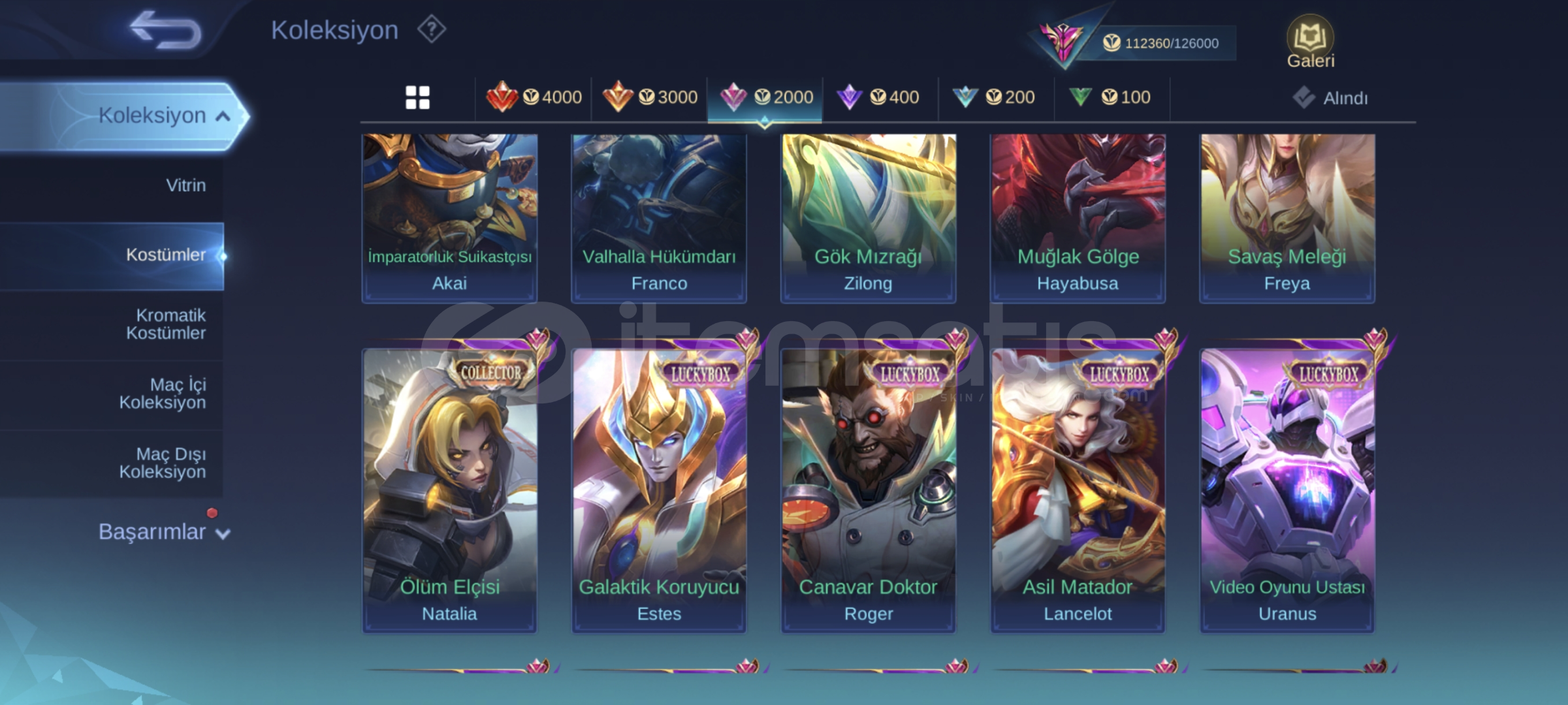Filter by orange 3000 gem tier
Screen dimensions: 1568x705
(x=650, y=97)
